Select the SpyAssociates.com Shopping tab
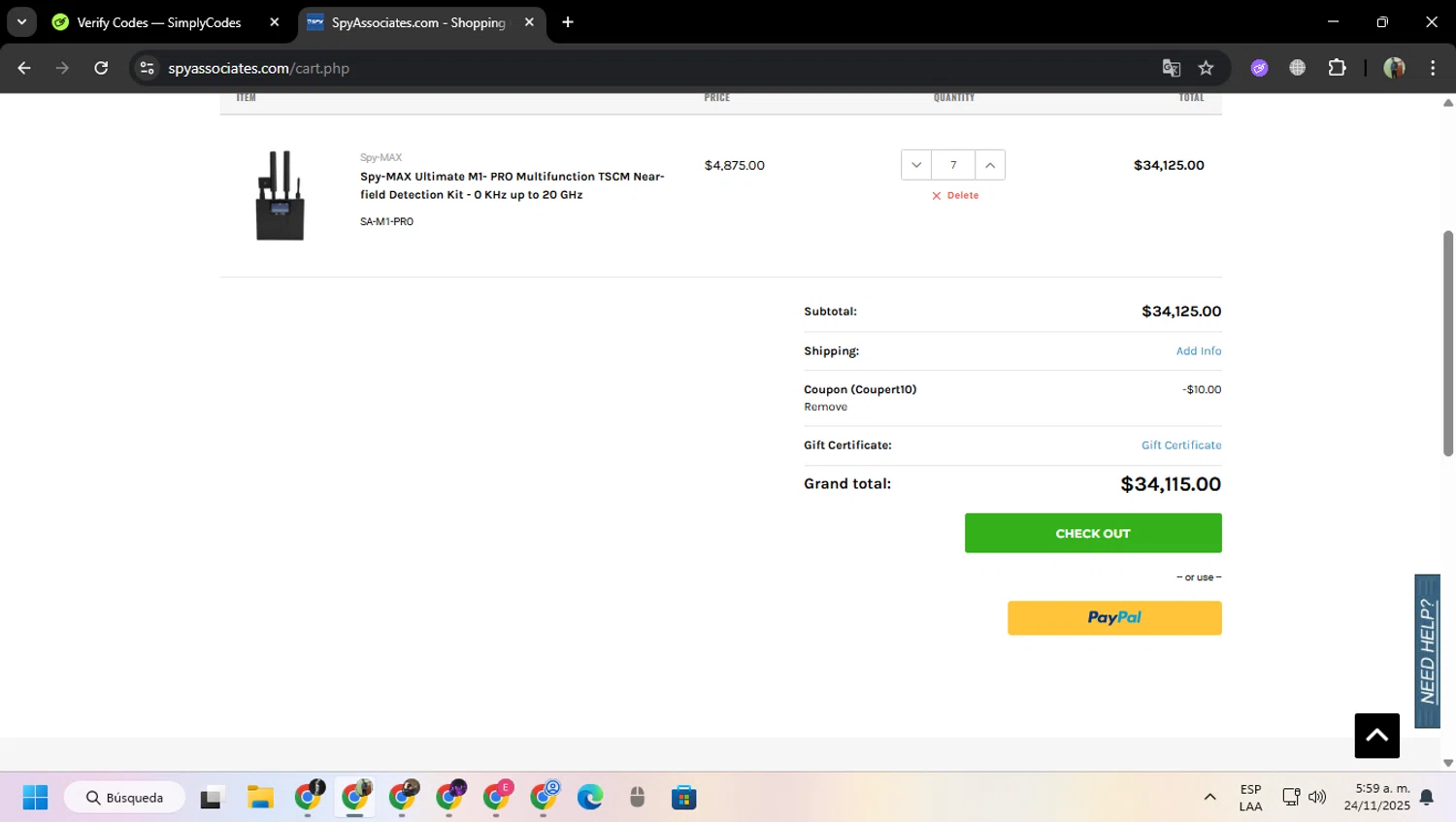Screen dimensions: 1456x822 (x=419, y=22)
